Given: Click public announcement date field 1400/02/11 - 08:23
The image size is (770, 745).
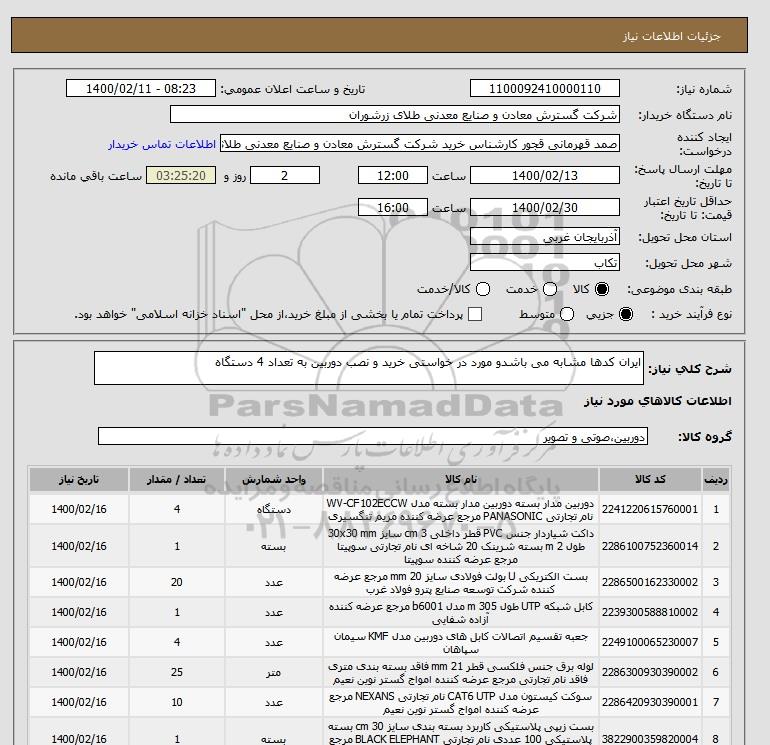Looking at the screenshot, I should coord(141,88).
